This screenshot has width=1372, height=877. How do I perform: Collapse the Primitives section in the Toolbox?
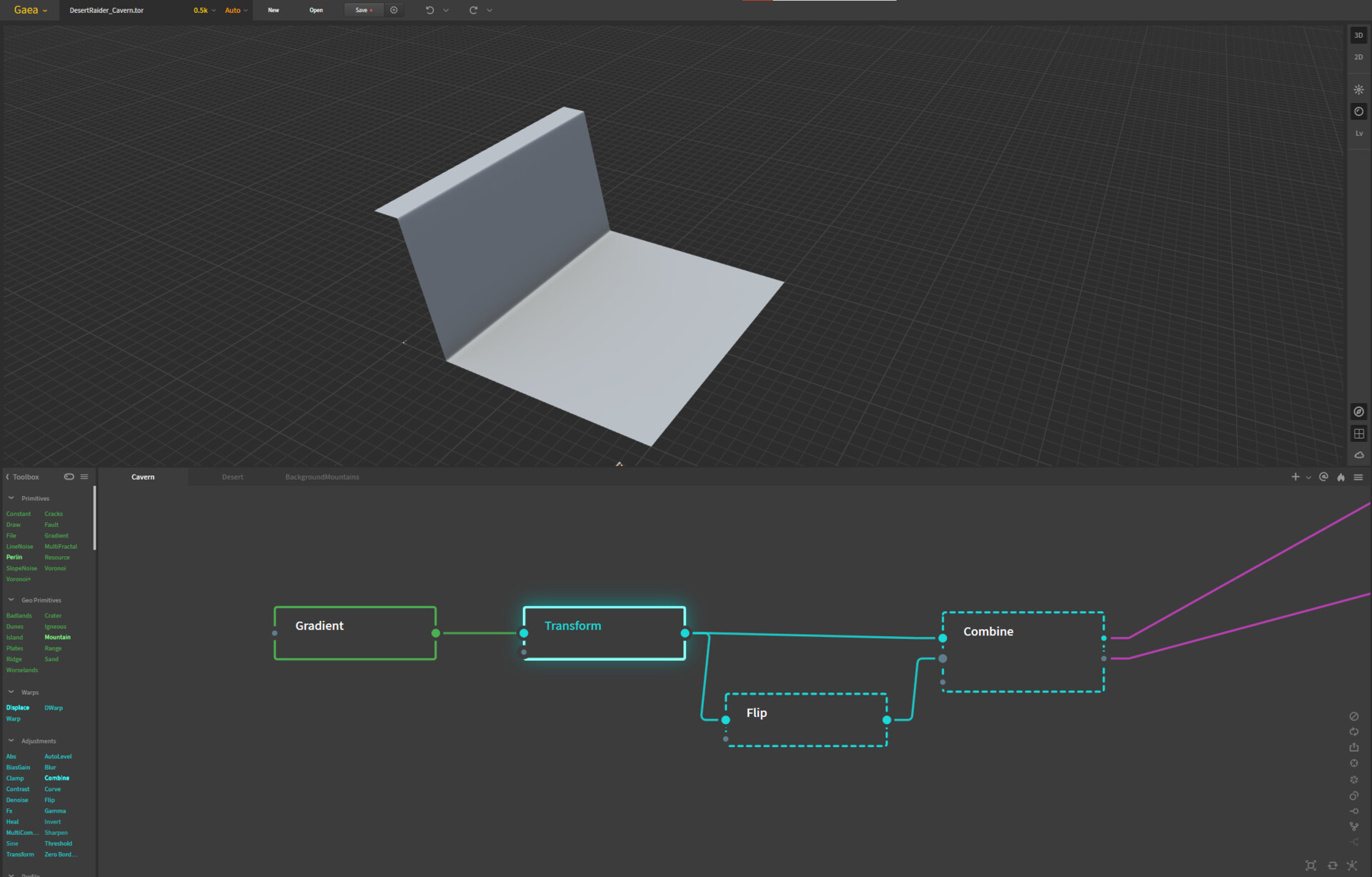click(11, 497)
